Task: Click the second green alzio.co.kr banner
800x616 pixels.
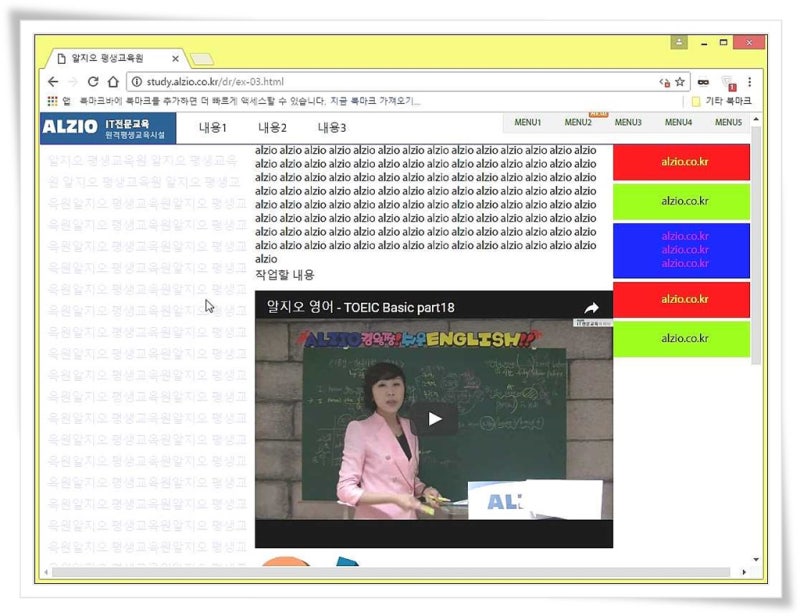Action: tap(682, 339)
